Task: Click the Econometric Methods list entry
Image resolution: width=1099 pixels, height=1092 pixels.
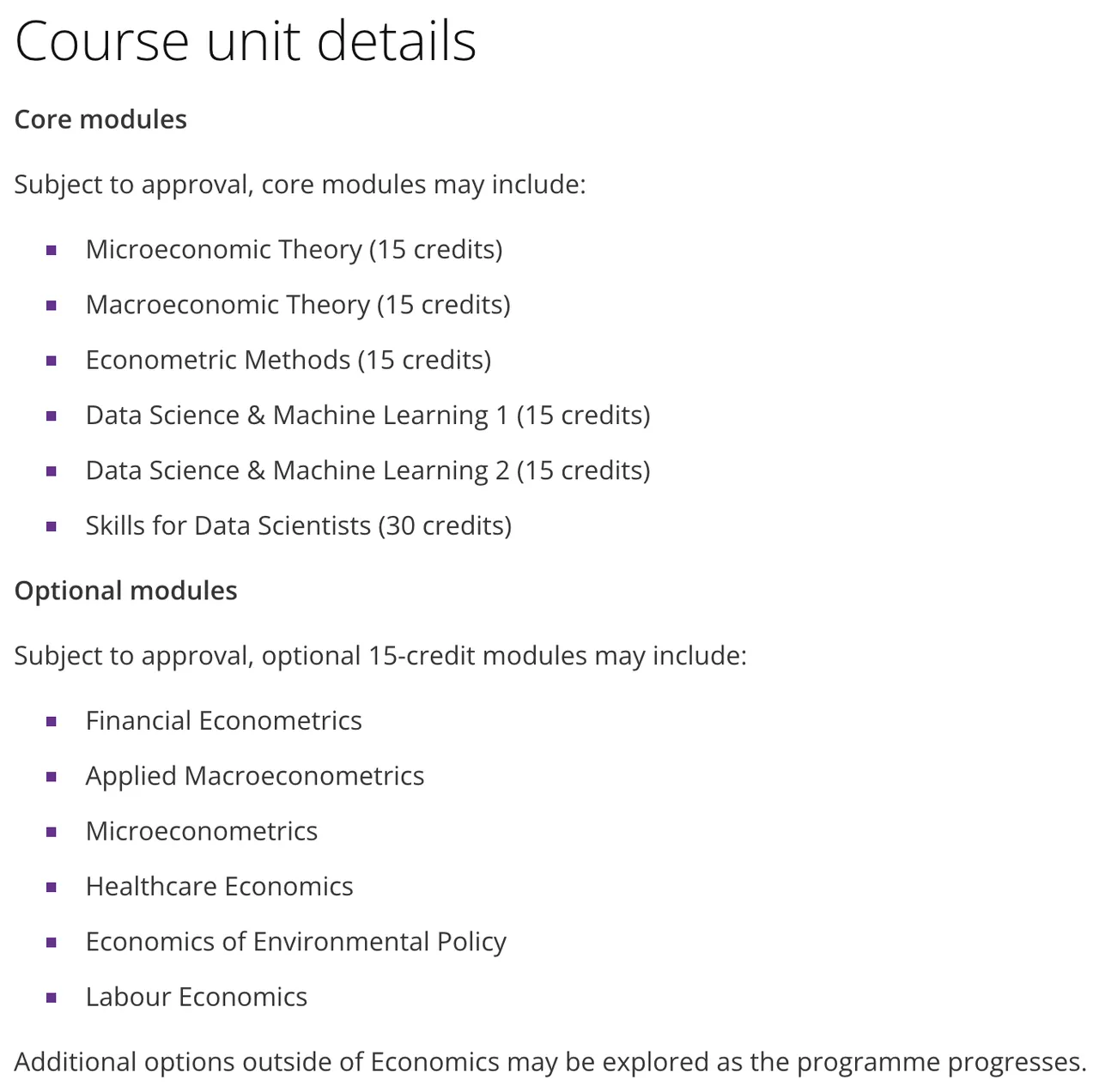Action: [288, 360]
